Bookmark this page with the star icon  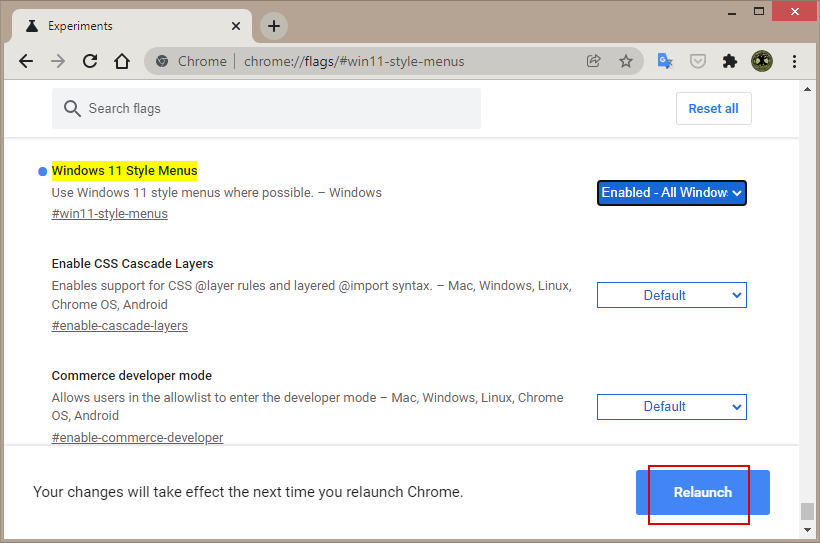point(625,61)
